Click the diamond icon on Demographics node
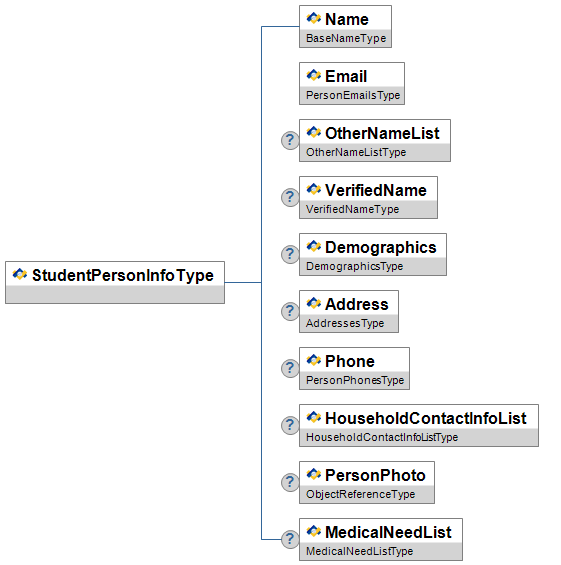This screenshot has width=561, height=565. point(313,246)
